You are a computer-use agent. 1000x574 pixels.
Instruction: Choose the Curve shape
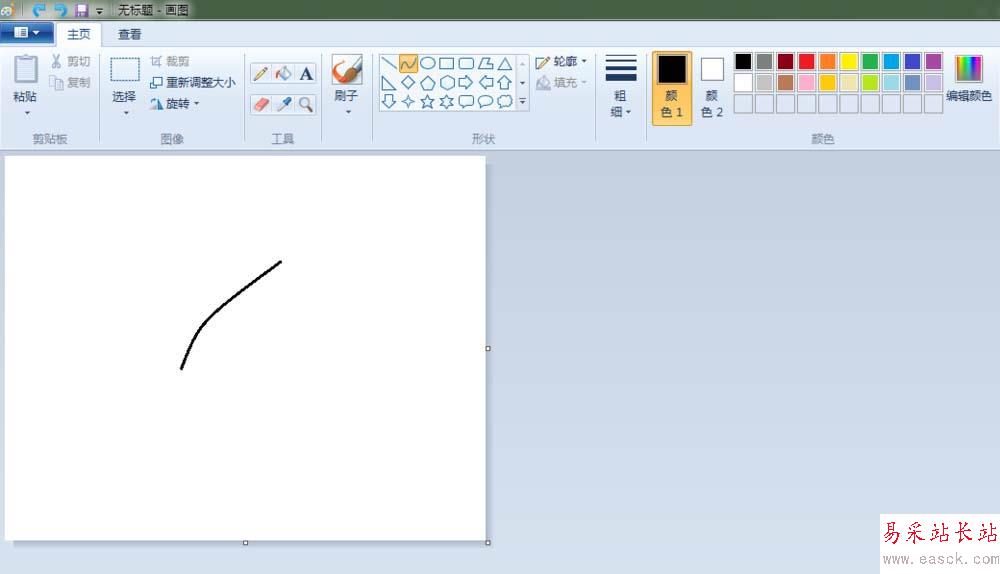408,63
